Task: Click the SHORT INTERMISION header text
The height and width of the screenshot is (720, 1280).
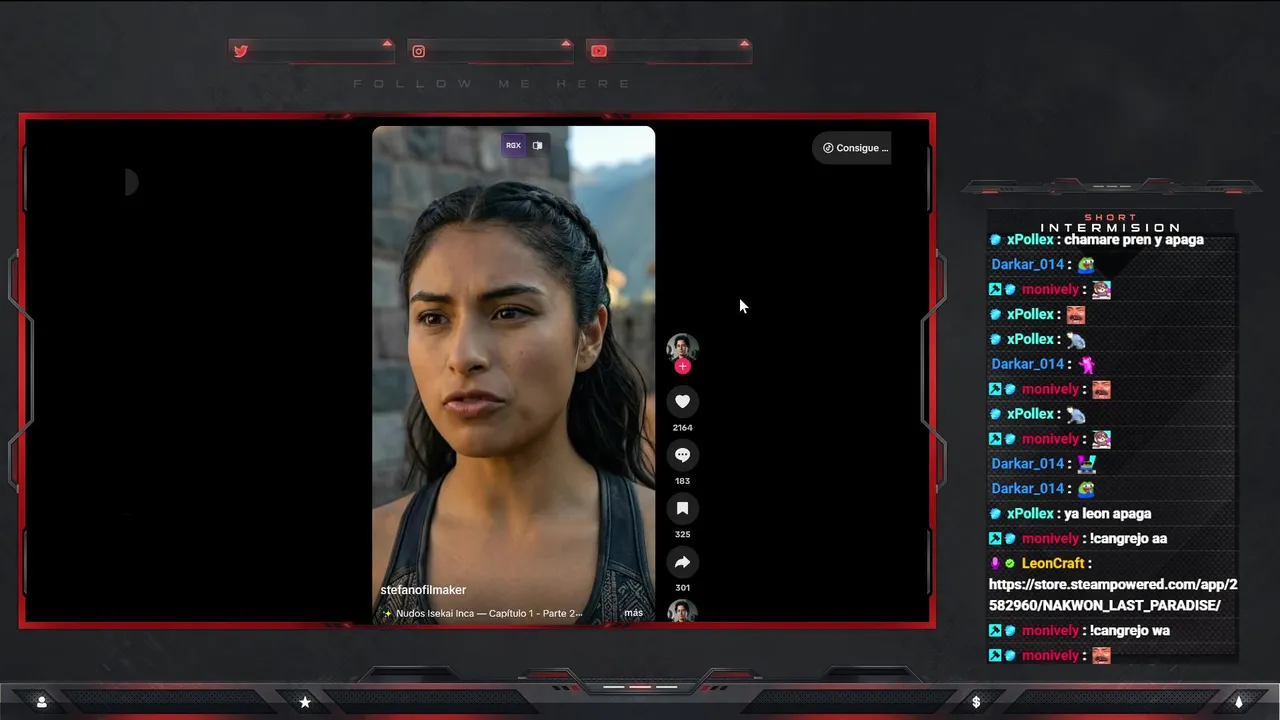Action: point(1110,222)
